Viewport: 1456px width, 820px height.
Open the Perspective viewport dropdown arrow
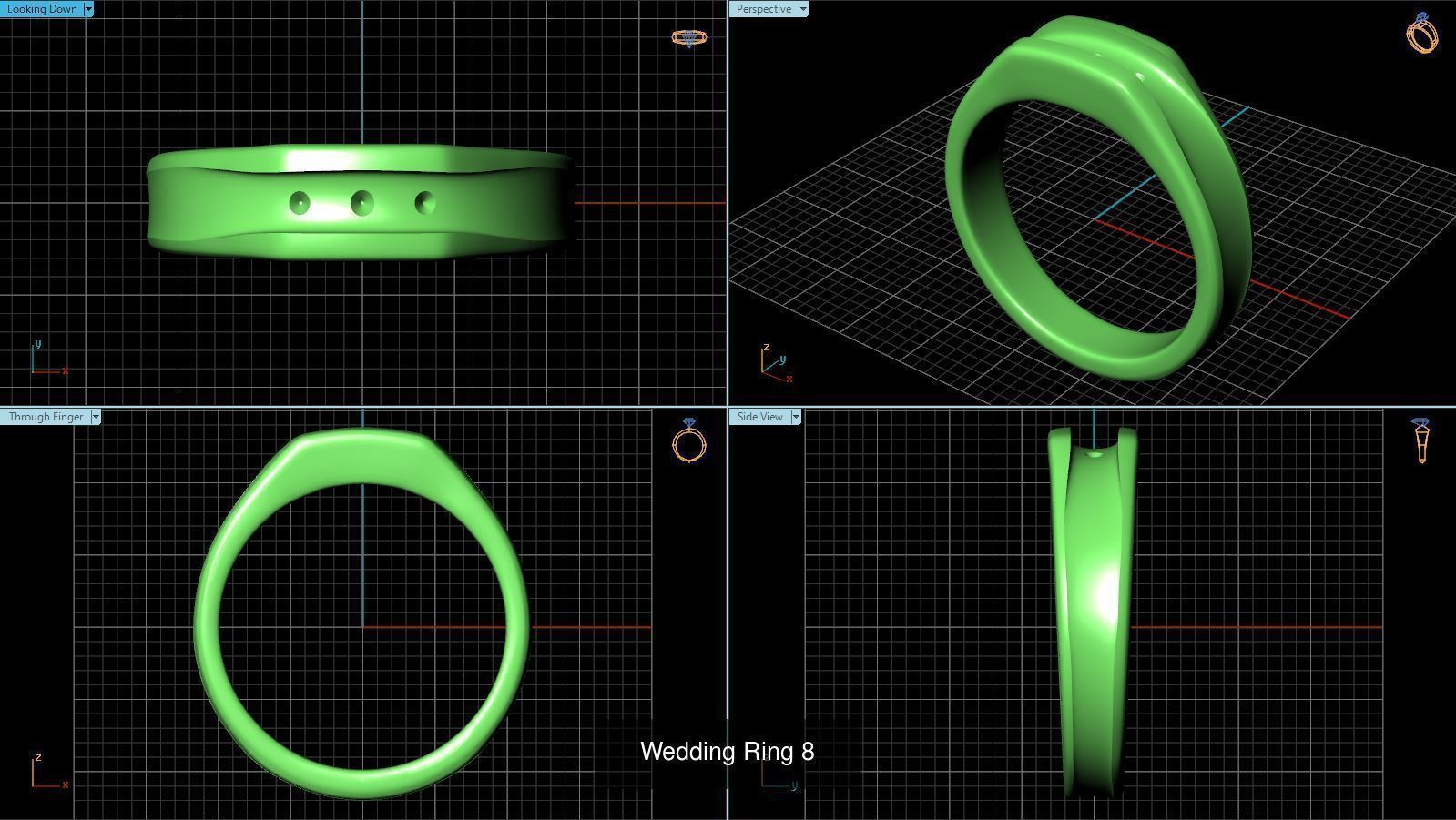click(803, 9)
